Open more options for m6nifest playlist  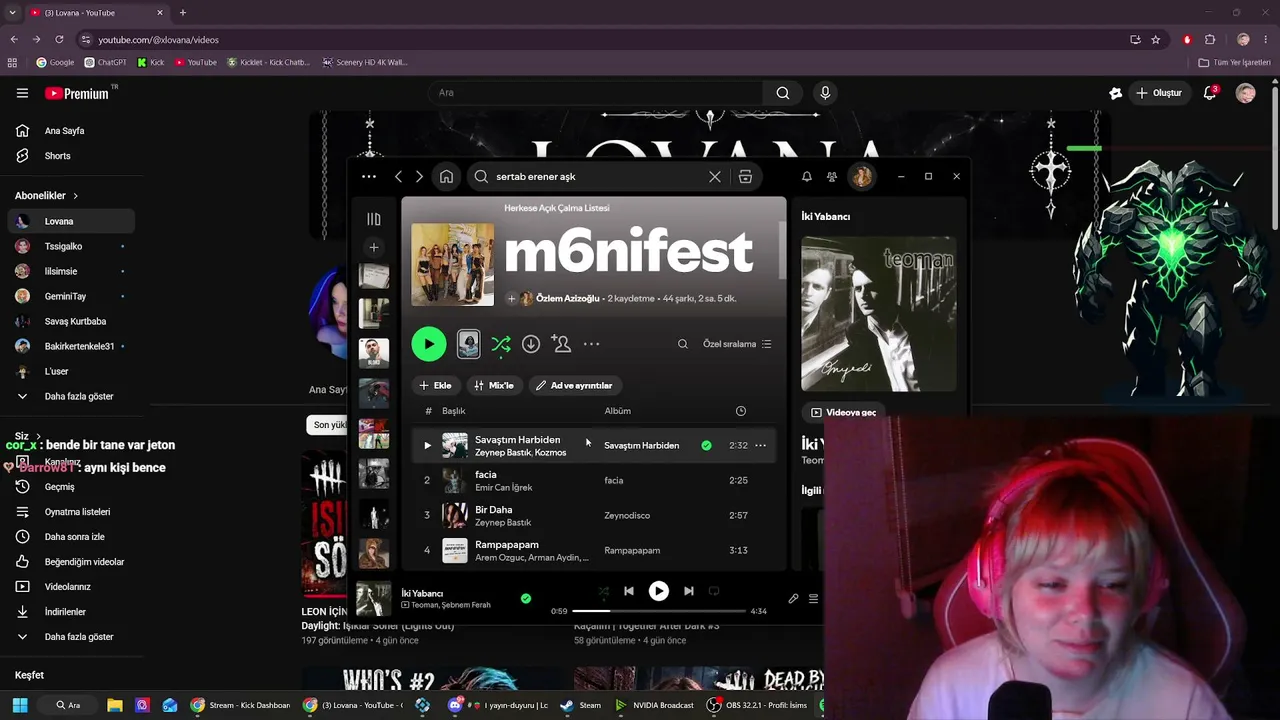tap(592, 344)
